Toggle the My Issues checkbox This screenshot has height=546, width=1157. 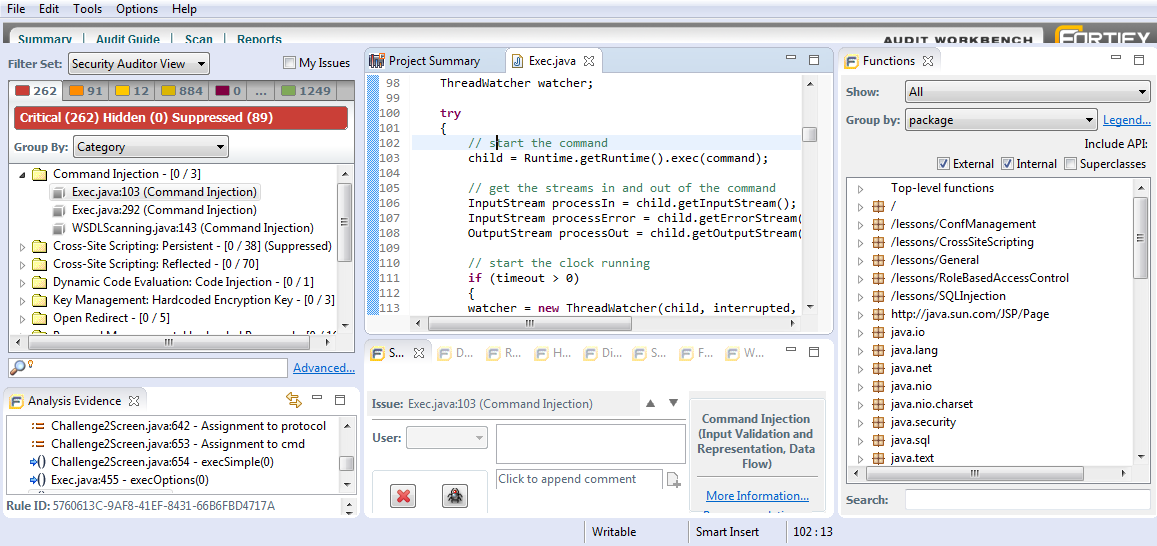tap(289, 63)
